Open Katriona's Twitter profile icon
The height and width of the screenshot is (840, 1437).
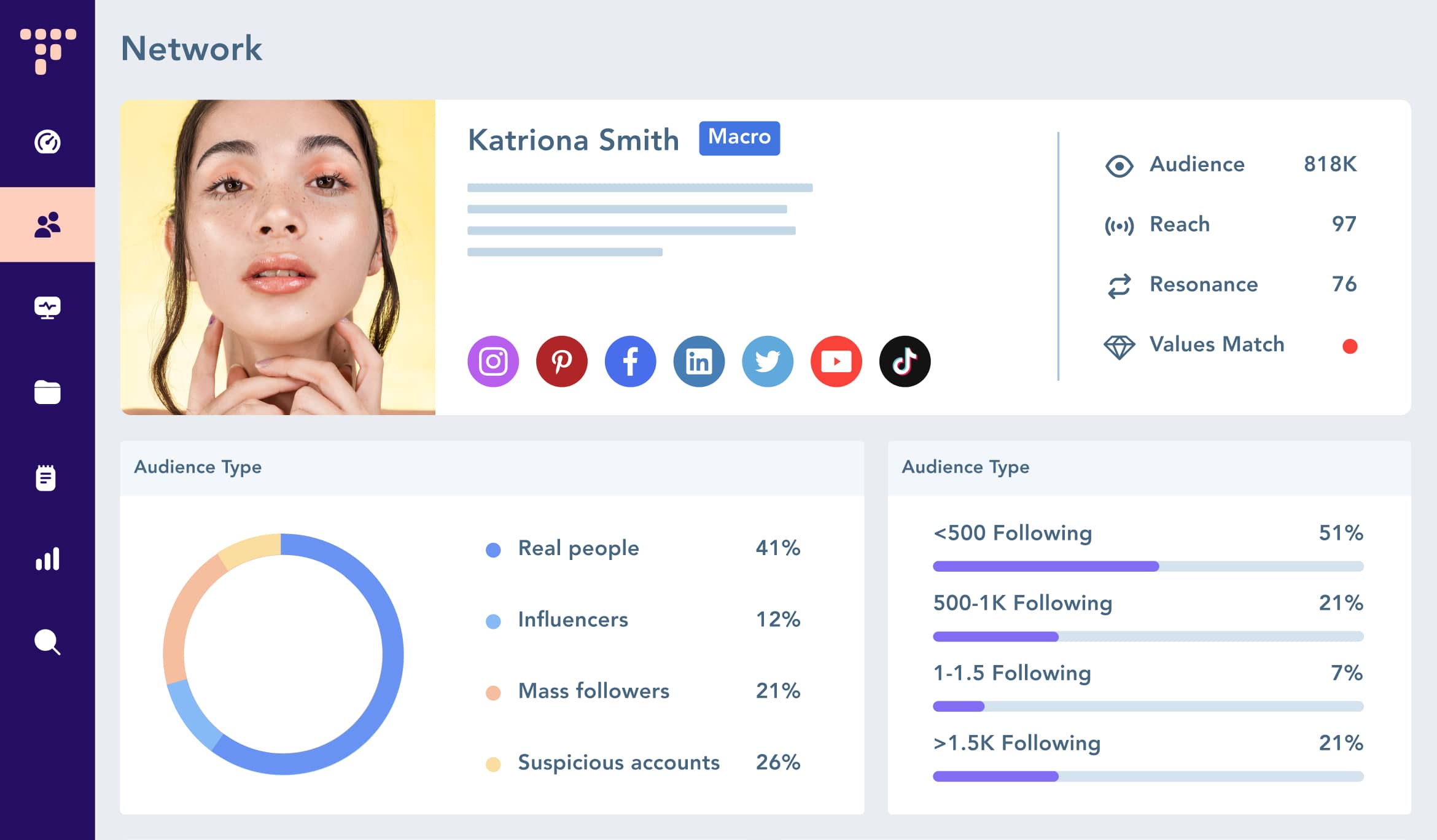click(x=768, y=361)
